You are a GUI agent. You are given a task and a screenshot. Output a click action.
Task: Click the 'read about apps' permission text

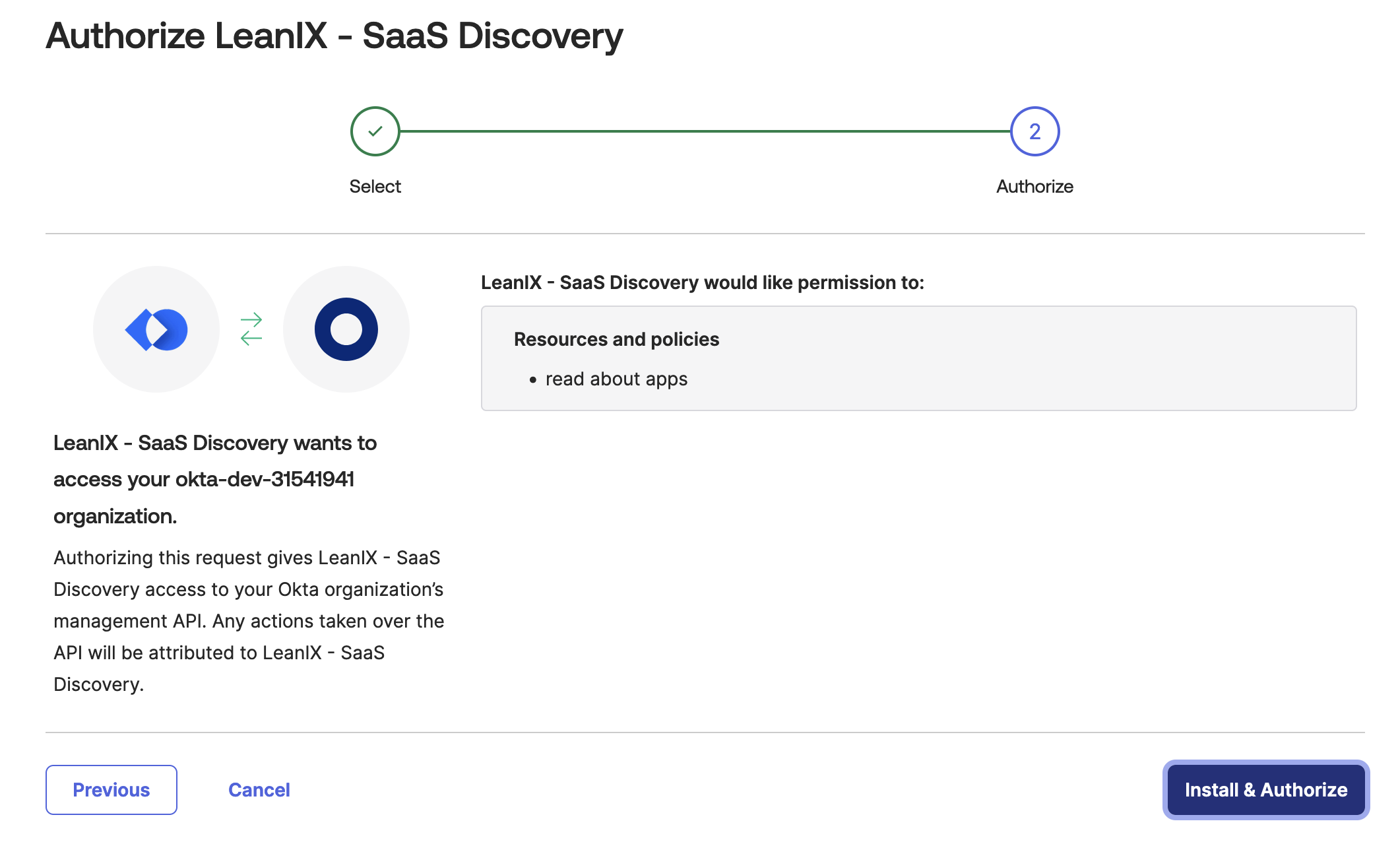click(616, 379)
